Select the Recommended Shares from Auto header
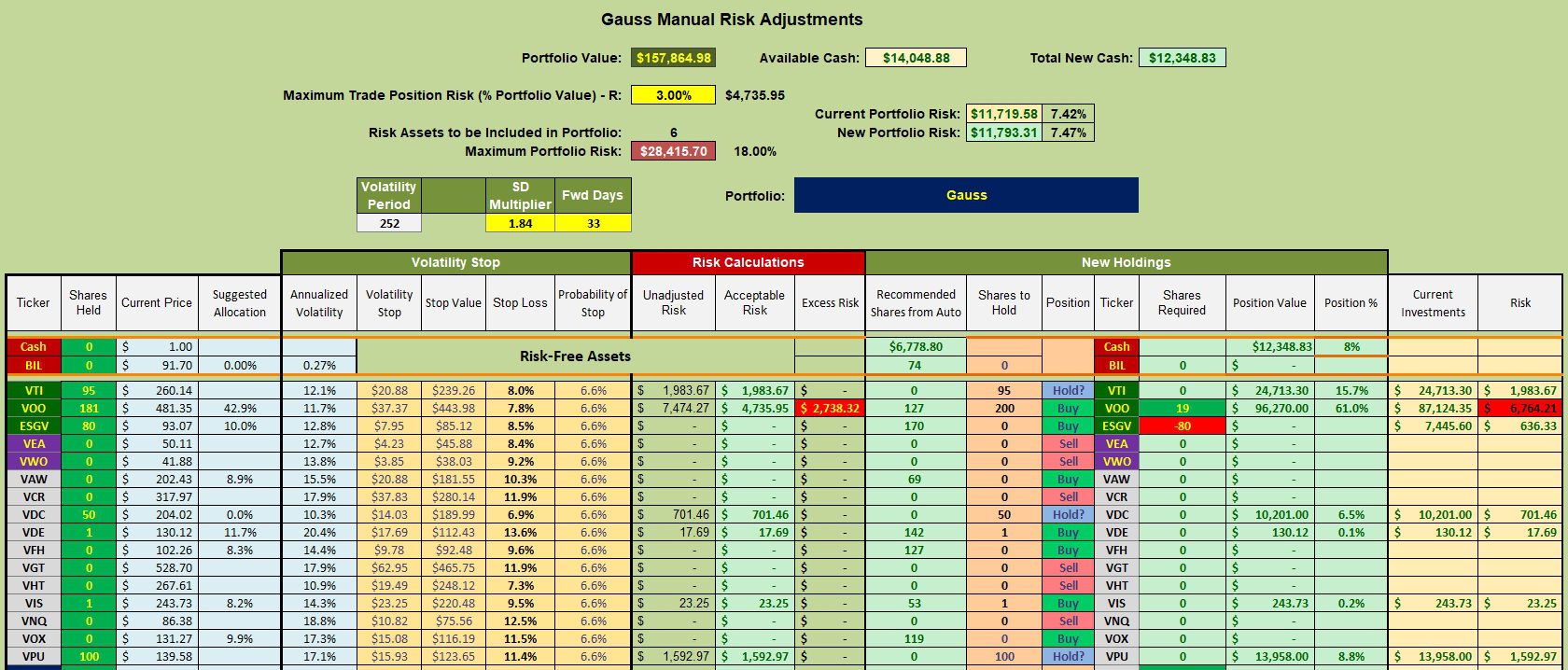This screenshot has height=670, width=1568. 915,302
